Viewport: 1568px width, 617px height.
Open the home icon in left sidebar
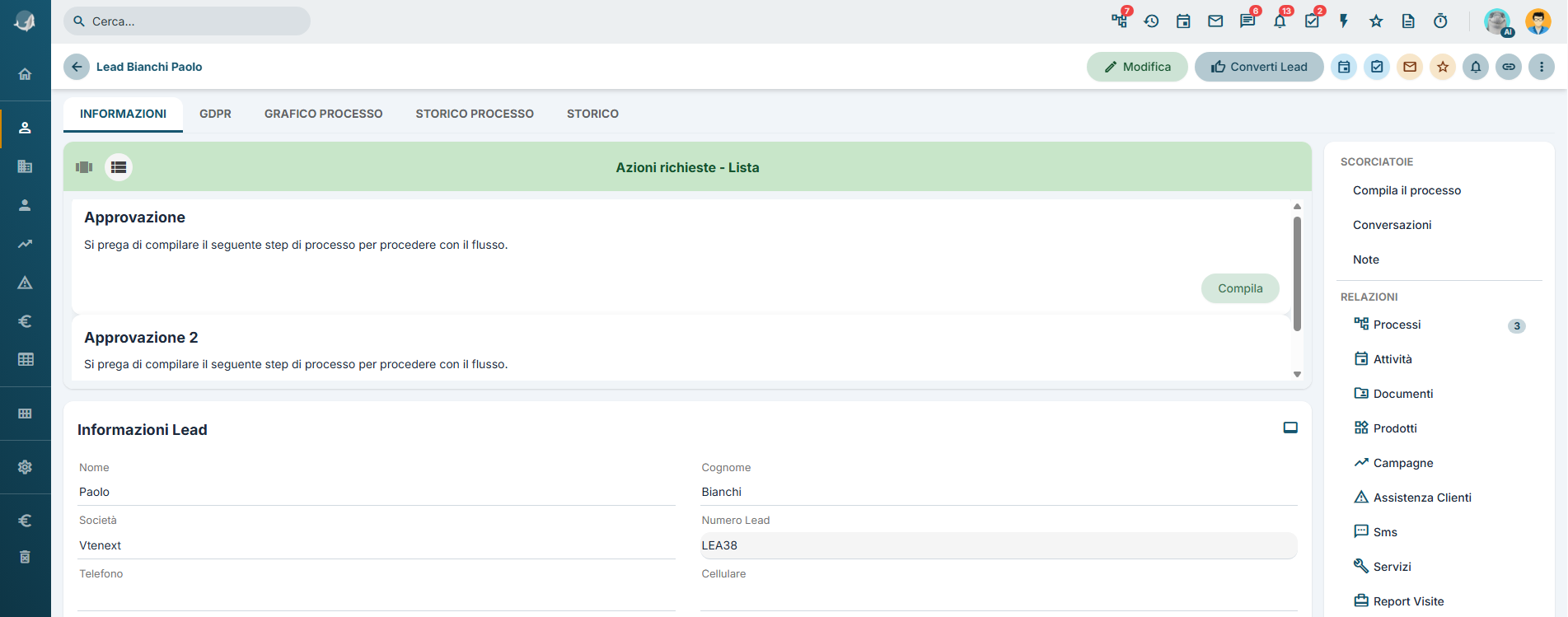(x=25, y=74)
